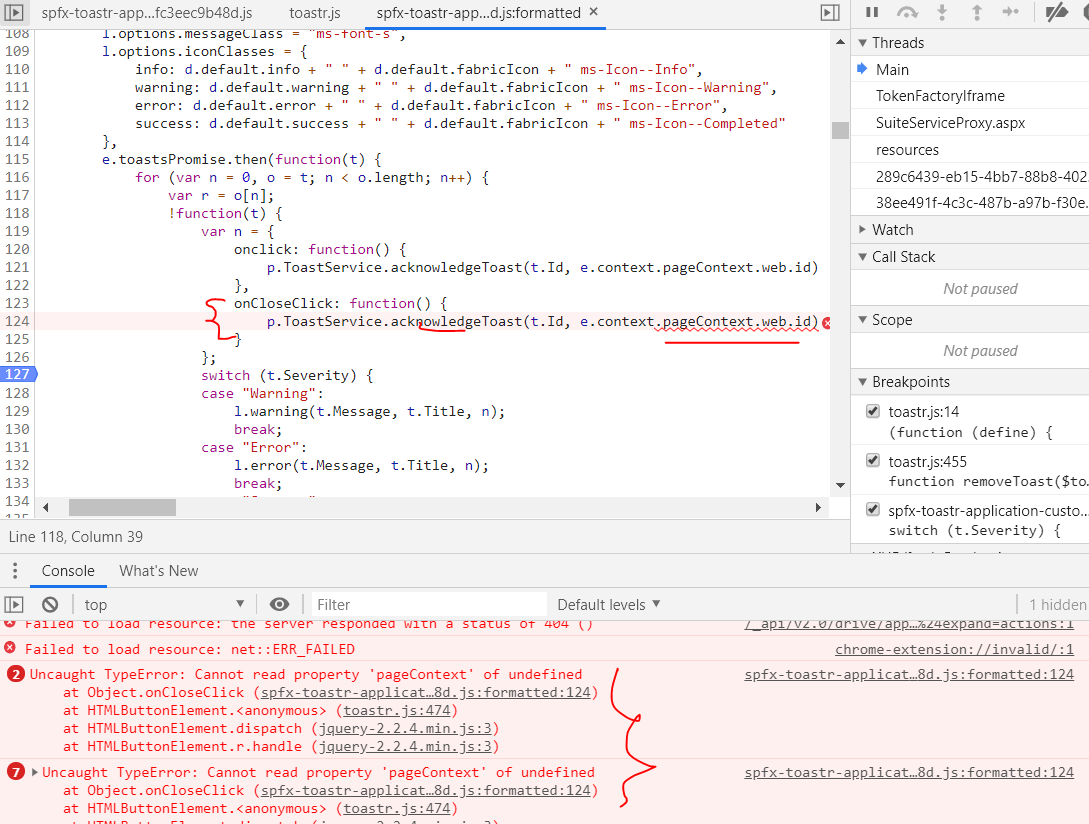Screen dimensions: 1089x824
Task: Open the 'top' frame context dropdown
Action: [x=165, y=604]
